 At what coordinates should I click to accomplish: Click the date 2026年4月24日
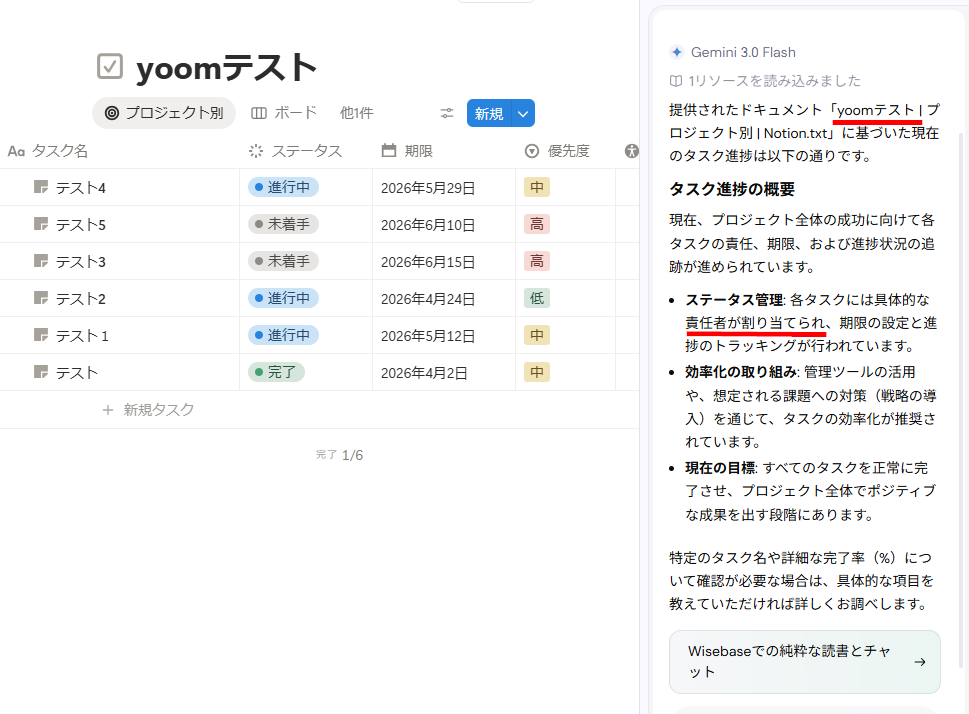coord(428,299)
